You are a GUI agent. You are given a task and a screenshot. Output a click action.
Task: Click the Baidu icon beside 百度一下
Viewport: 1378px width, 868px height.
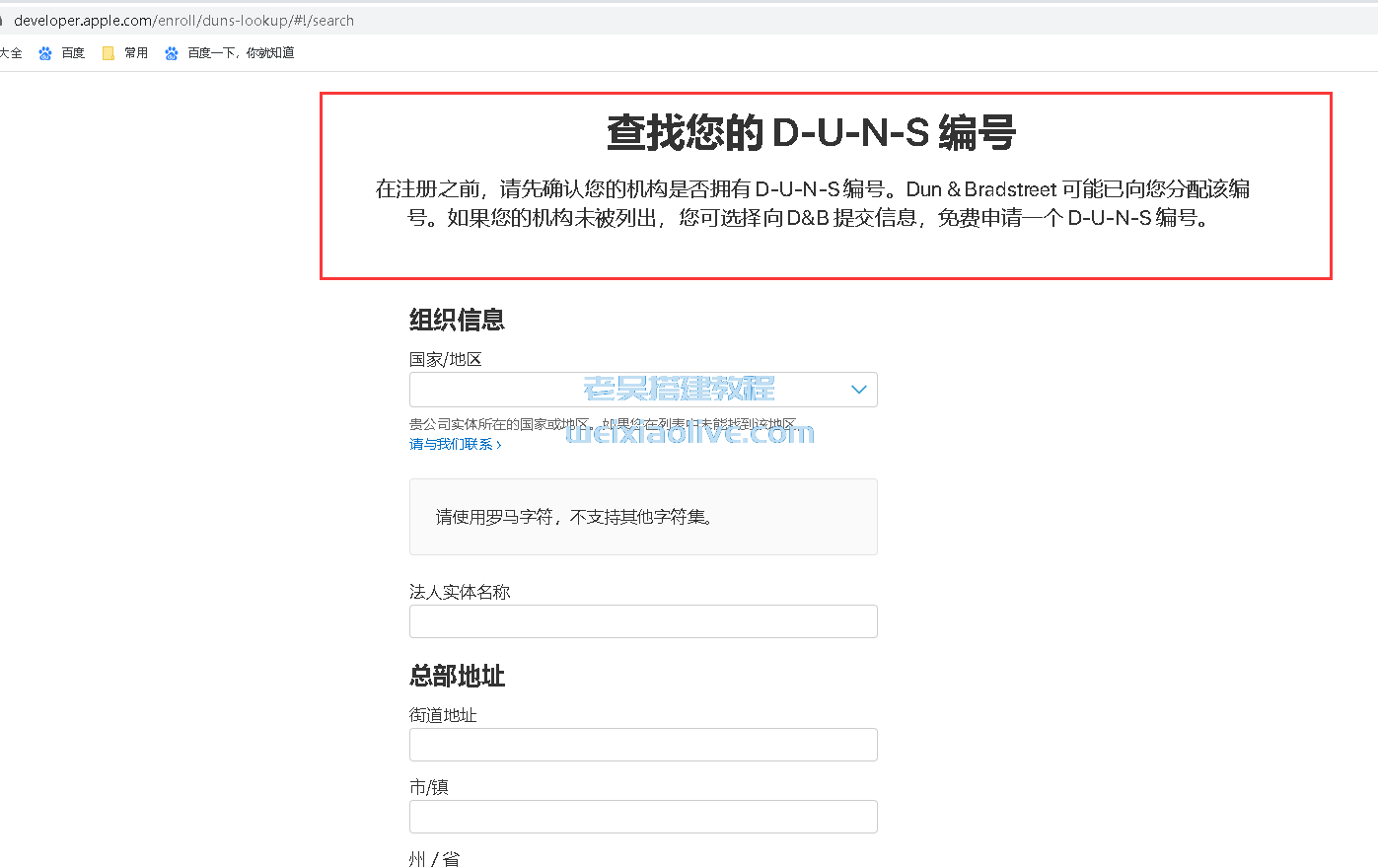pos(171,52)
